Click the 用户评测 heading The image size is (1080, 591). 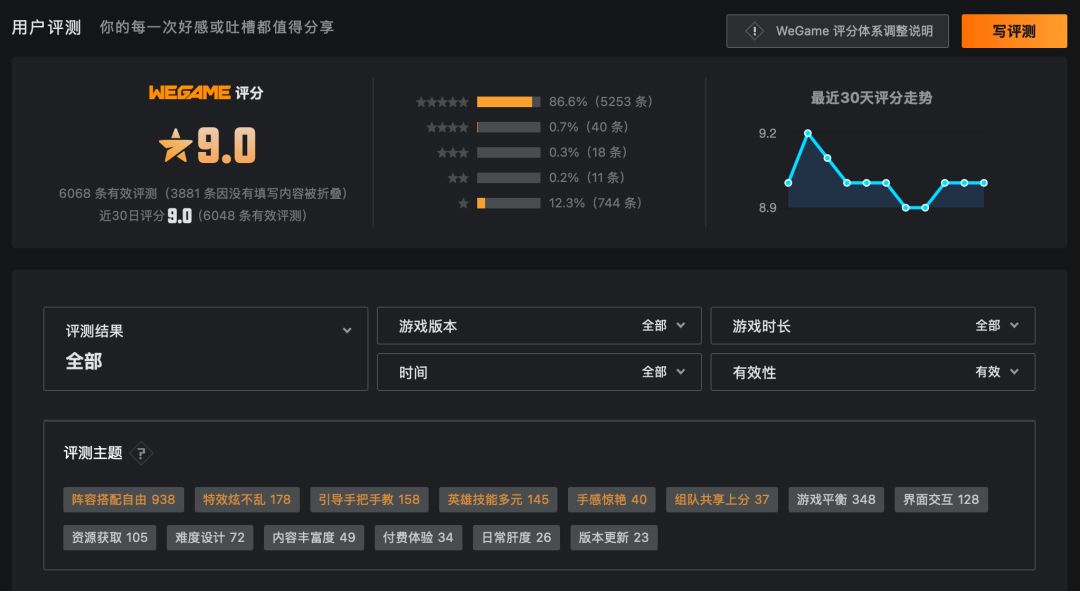[47, 28]
